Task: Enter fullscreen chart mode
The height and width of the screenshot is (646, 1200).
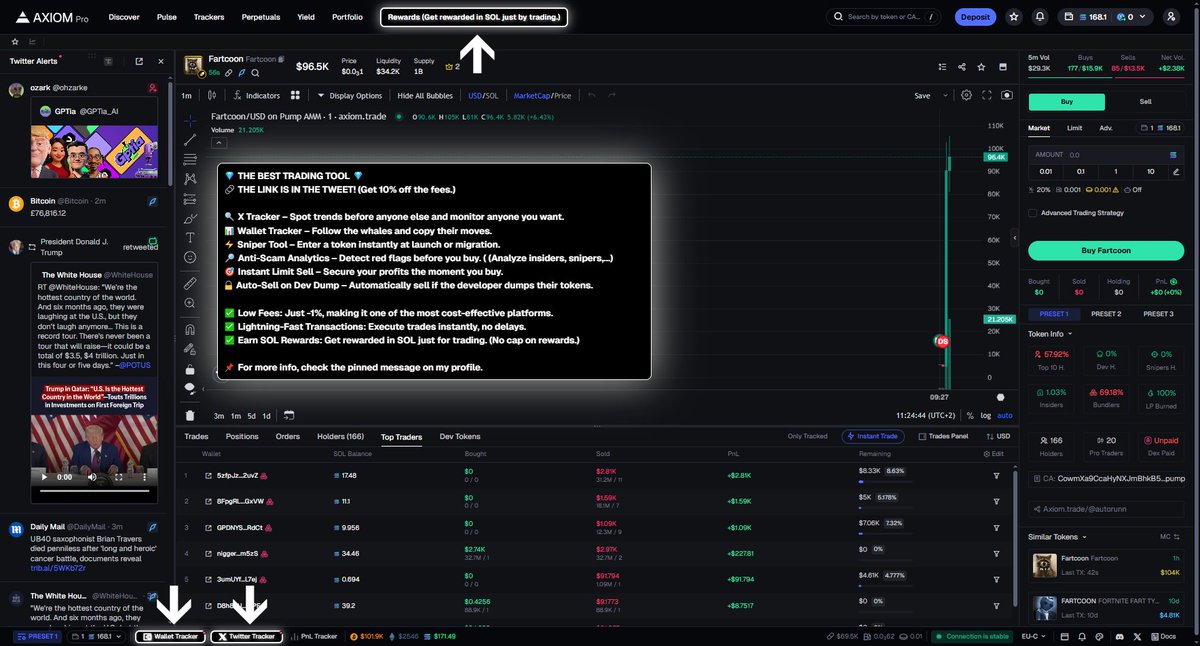Action: (987, 95)
